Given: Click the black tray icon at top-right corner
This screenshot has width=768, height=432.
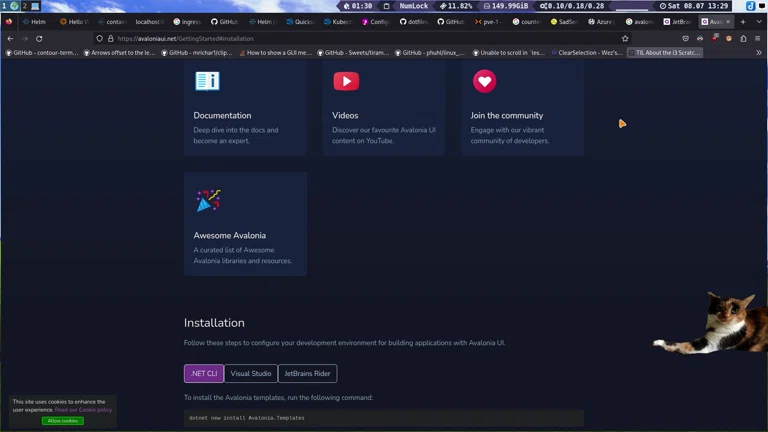Looking at the screenshot, I should pyautogui.click(x=763, y=6).
